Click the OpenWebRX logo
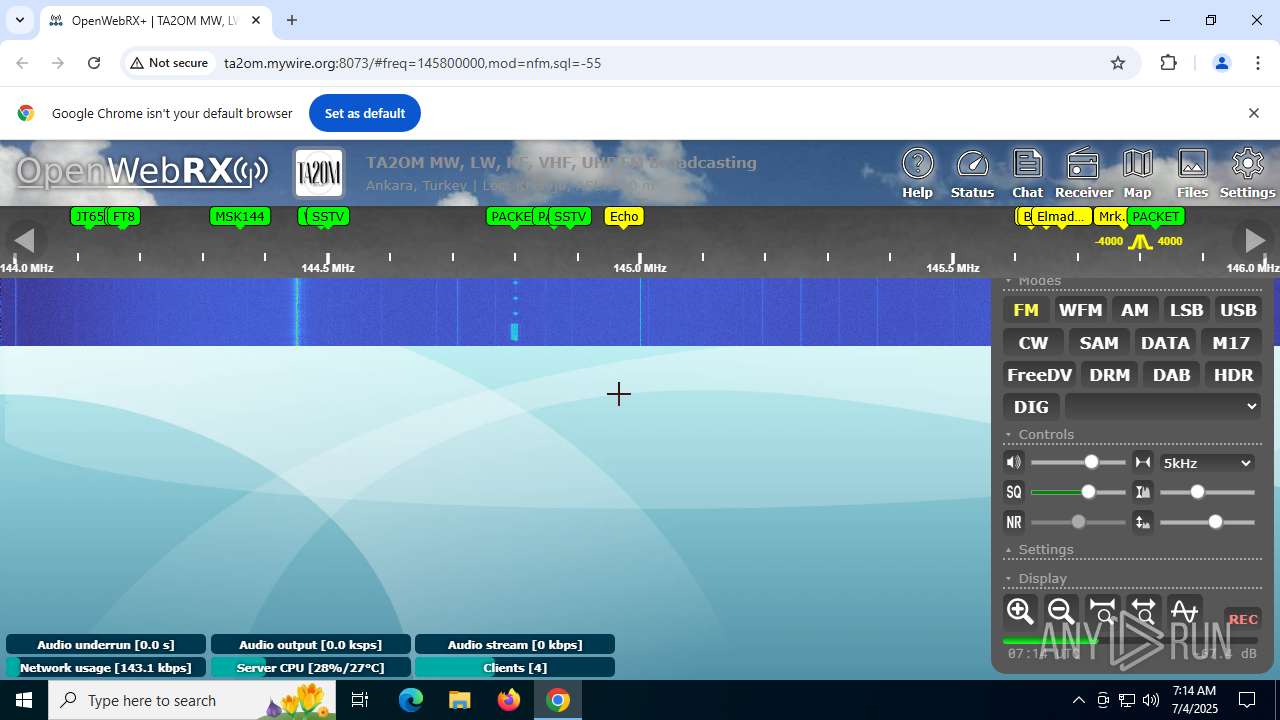Viewport: 1280px width, 720px height. (141, 172)
